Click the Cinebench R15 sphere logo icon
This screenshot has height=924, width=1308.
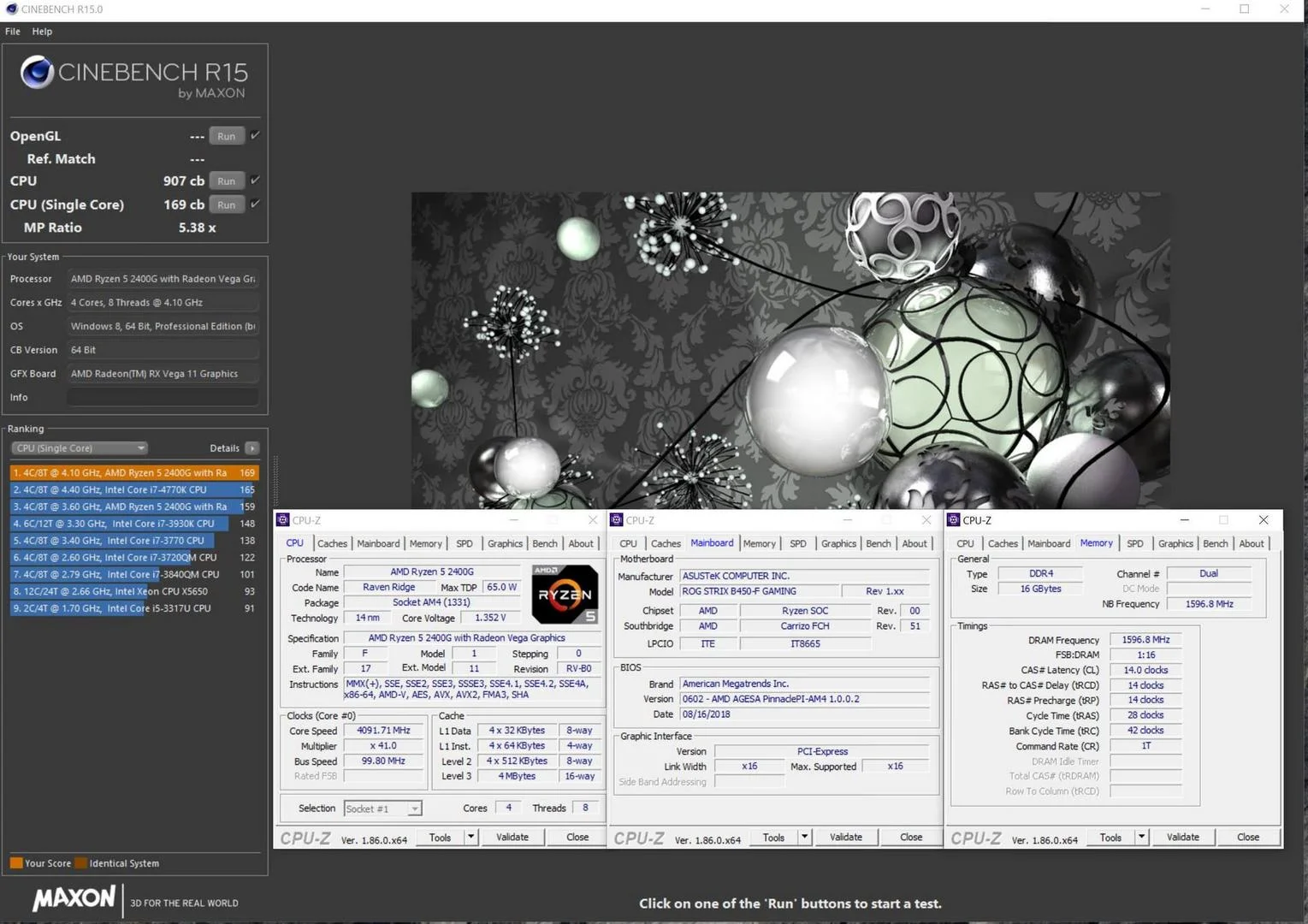[37, 72]
